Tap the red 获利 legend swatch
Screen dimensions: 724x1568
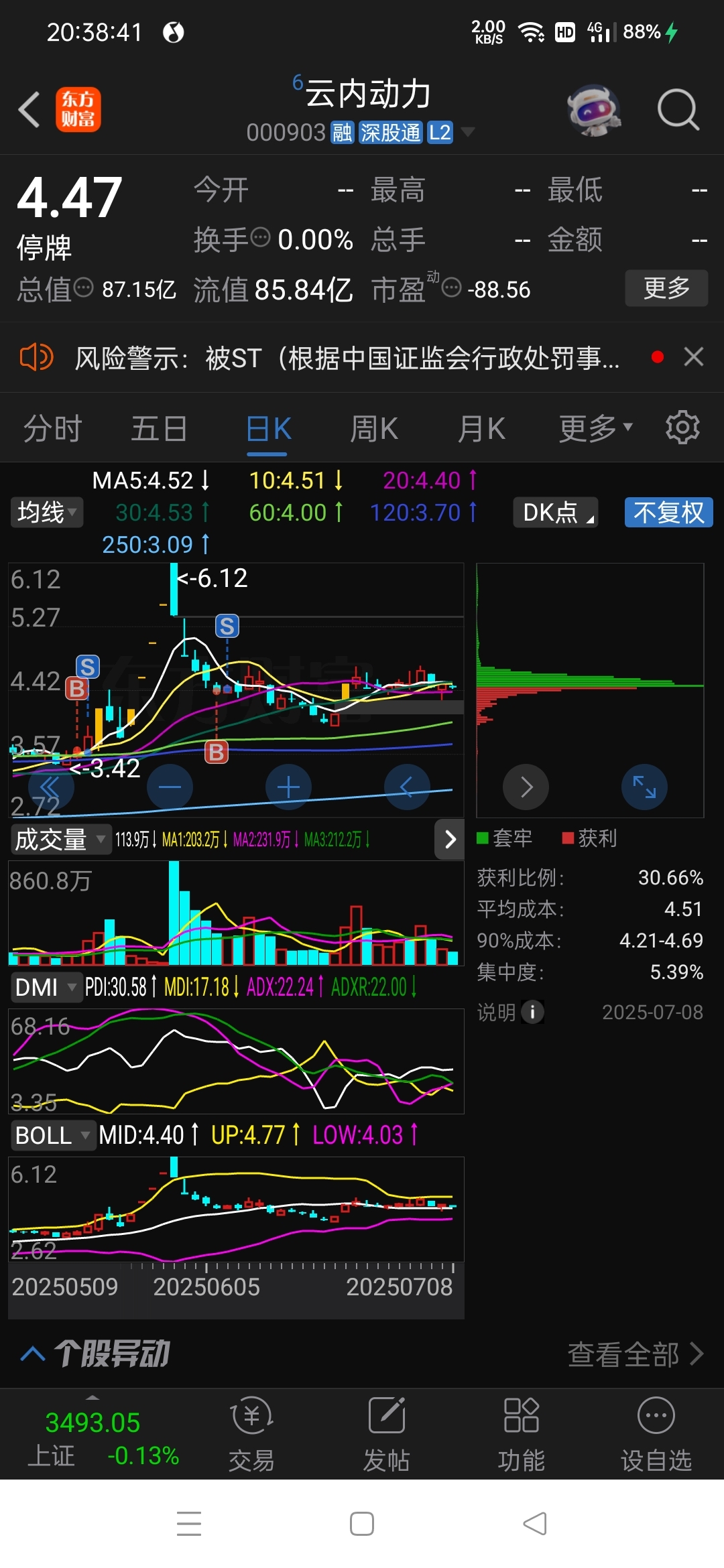coord(568,838)
